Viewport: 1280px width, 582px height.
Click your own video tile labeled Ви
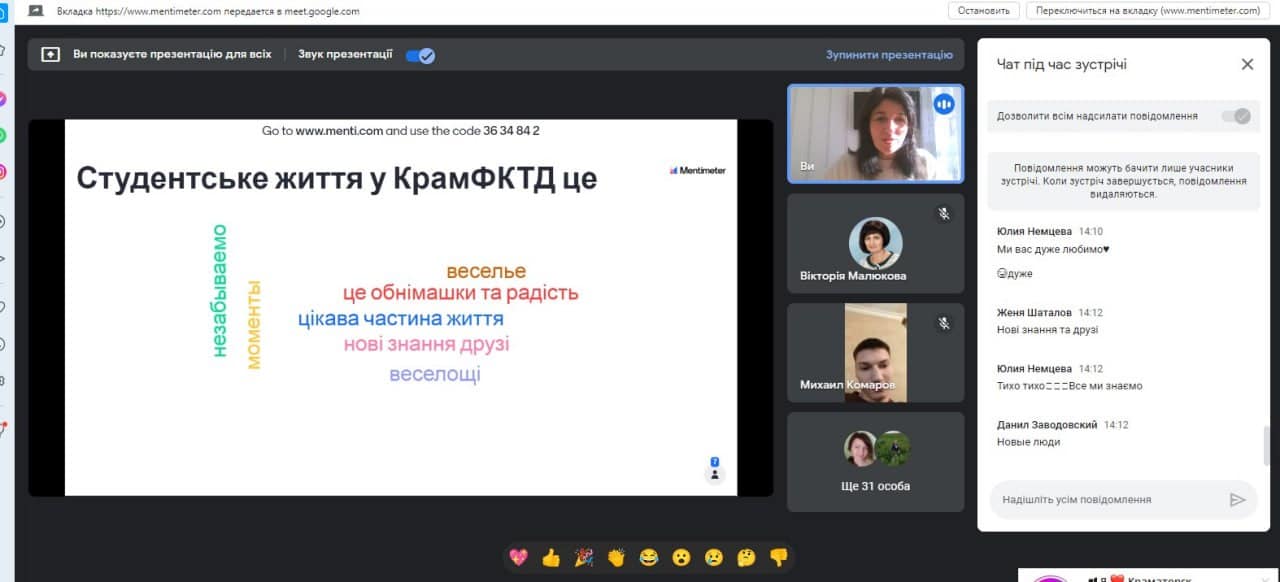876,134
